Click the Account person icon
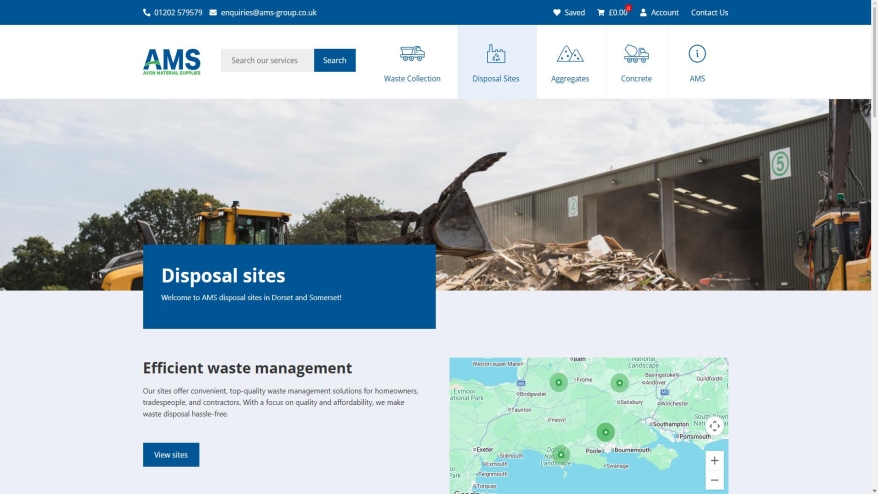This screenshot has height=494, width=878. (x=643, y=12)
